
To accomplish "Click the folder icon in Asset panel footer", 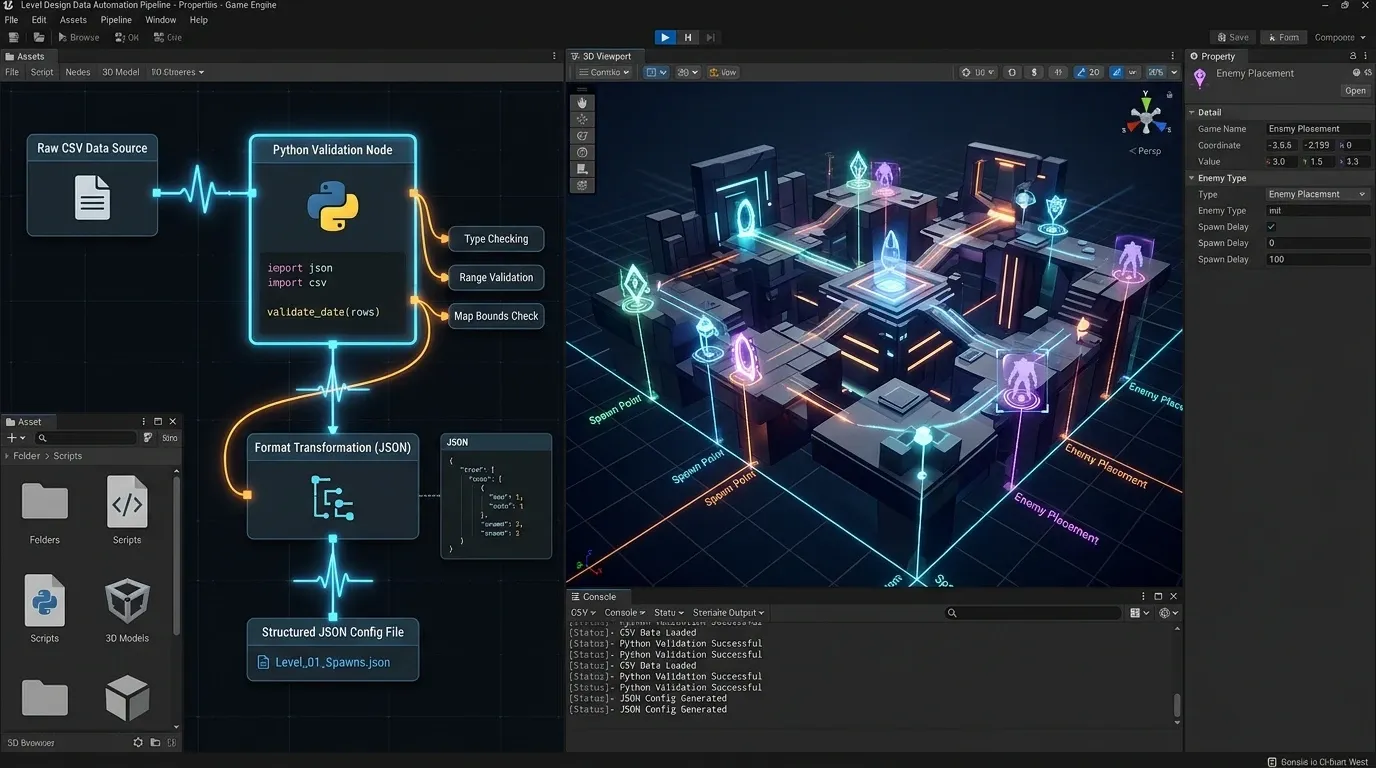I will 155,743.
